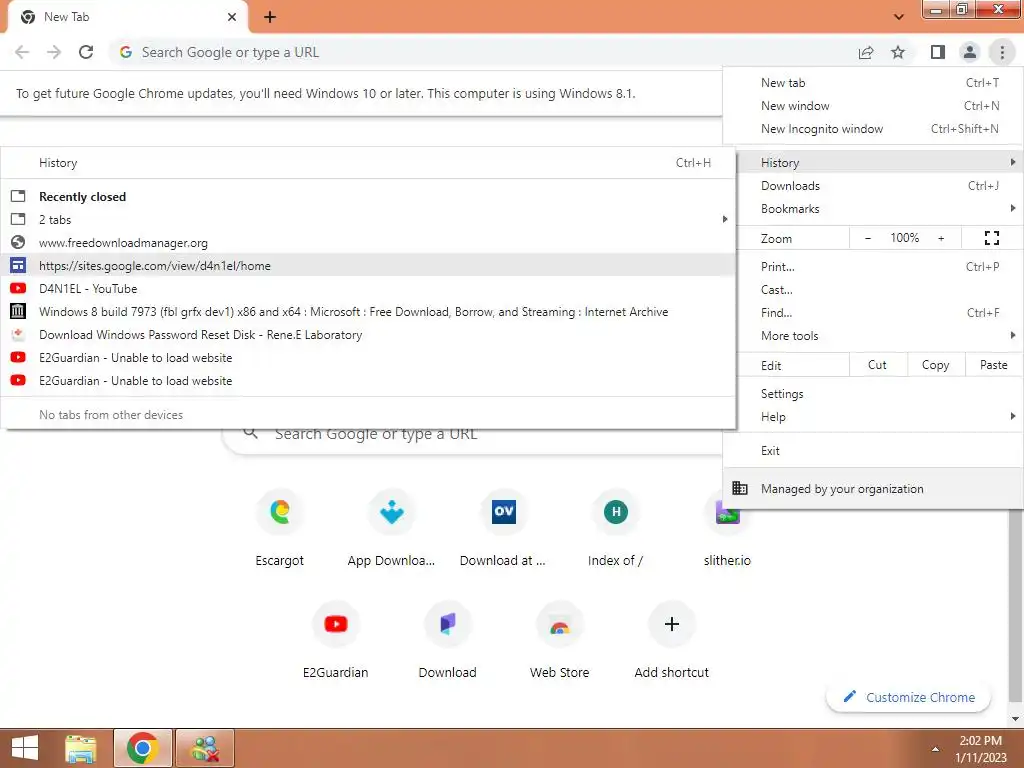Open the Download at ... shortcut tile
The height and width of the screenshot is (768, 1024).
[503, 528]
